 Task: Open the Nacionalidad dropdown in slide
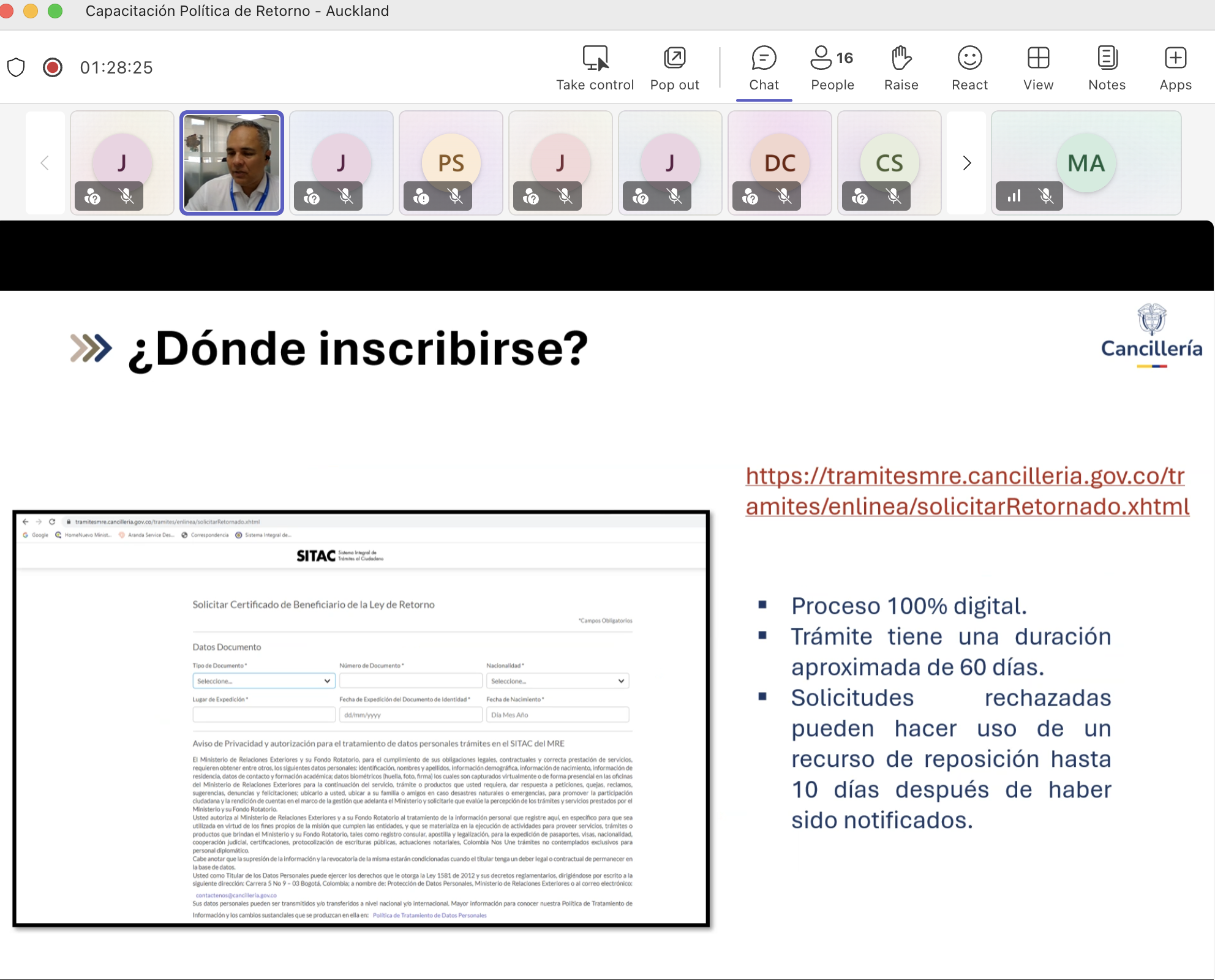pyautogui.click(x=557, y=680)
